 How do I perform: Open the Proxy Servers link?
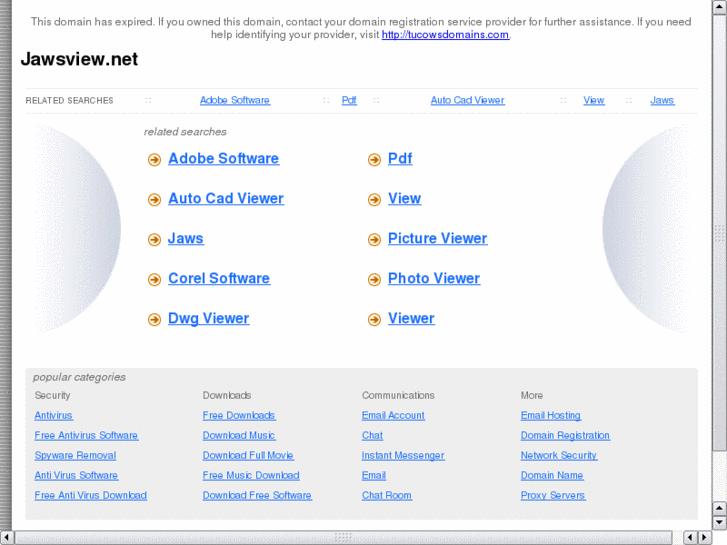(553, 496)
